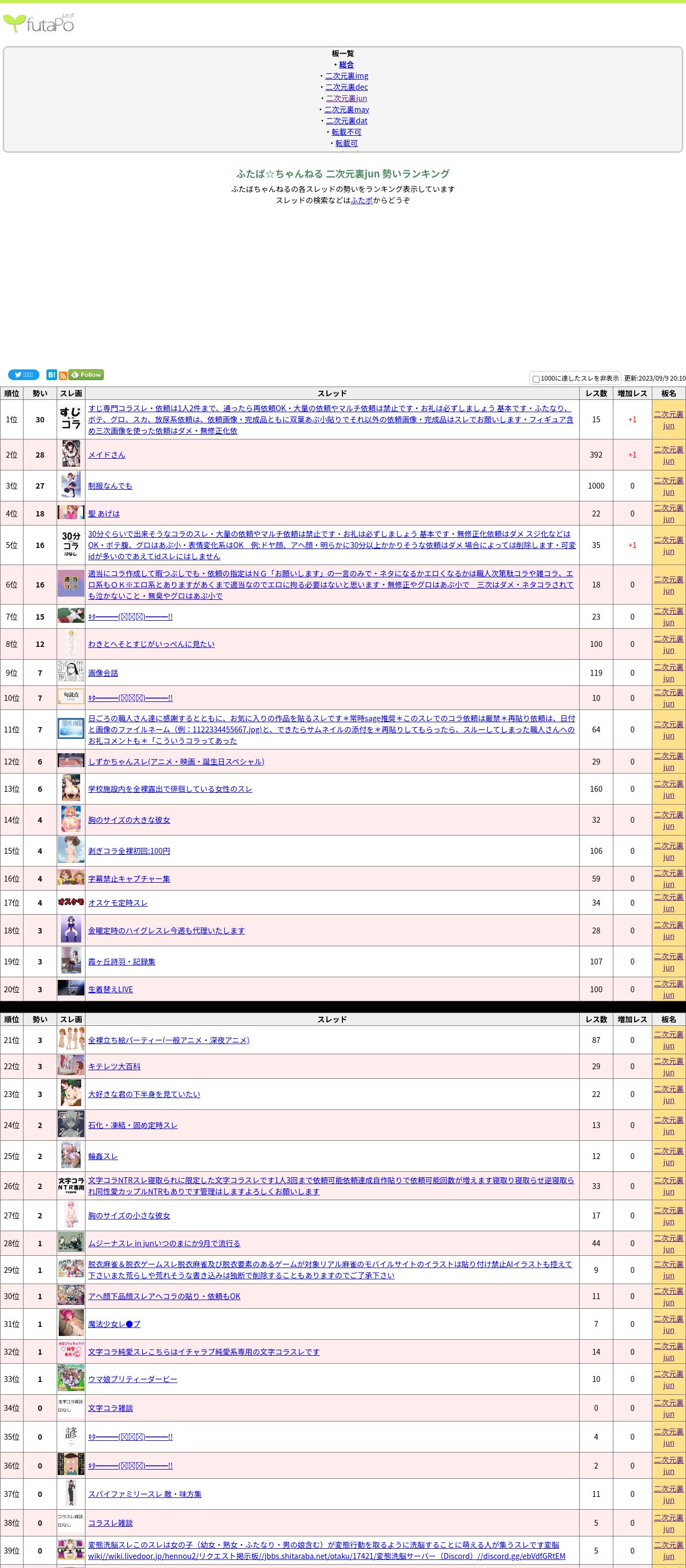This screenshot has height=1568, width=686.
Task: Open the 胸のサイズの小さな彼女 thread
Action: coord(129,1215)
